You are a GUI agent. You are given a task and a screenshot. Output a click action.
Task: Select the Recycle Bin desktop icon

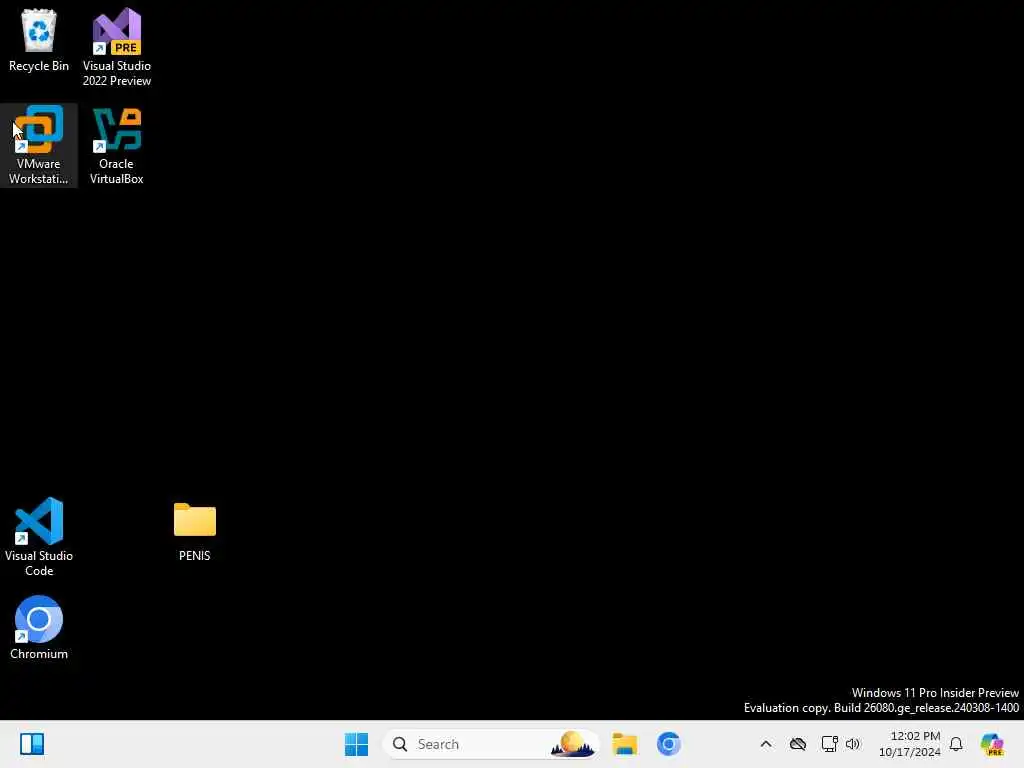(x=39, y=40)
